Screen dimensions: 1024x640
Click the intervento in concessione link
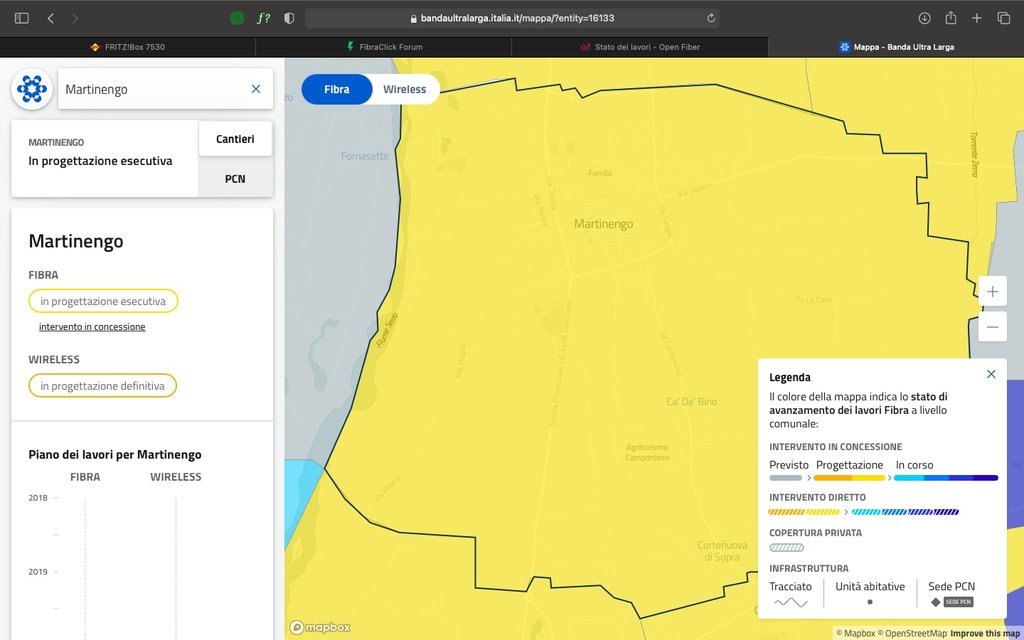(x=92, y=327)
